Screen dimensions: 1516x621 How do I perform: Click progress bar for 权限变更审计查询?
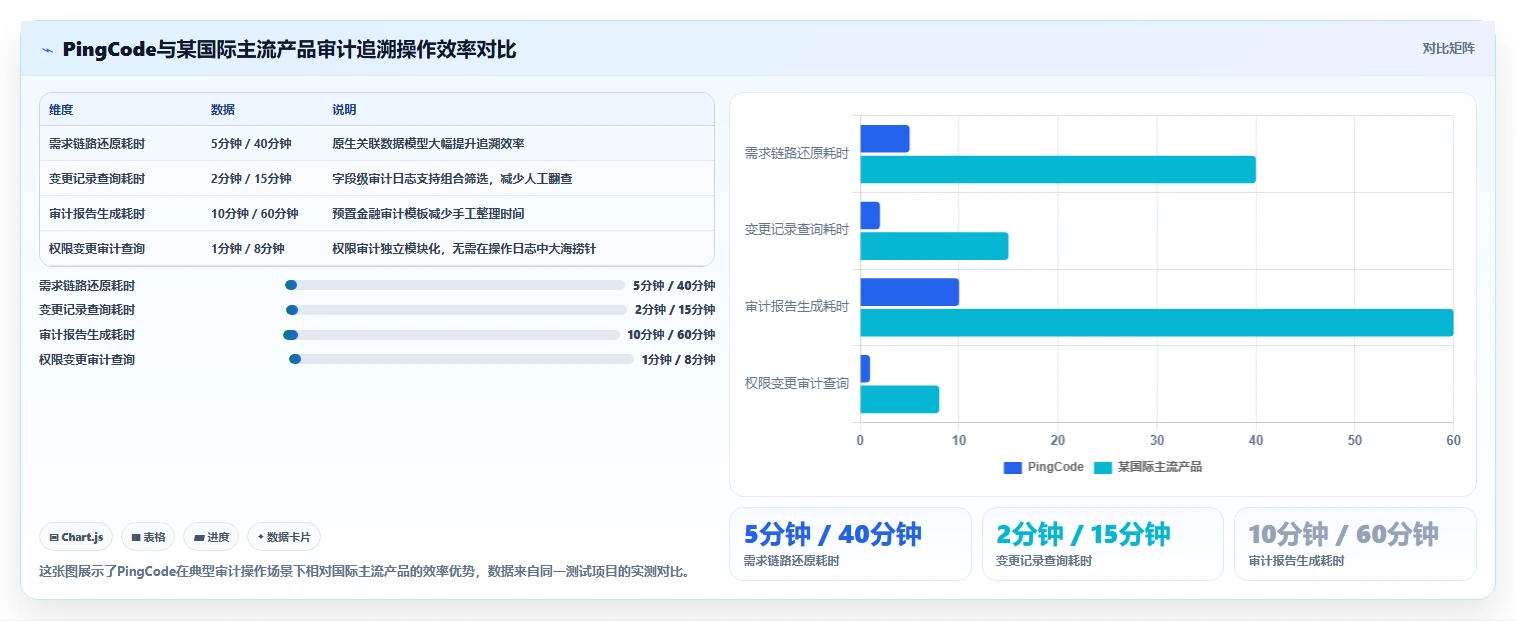(461, 359)
